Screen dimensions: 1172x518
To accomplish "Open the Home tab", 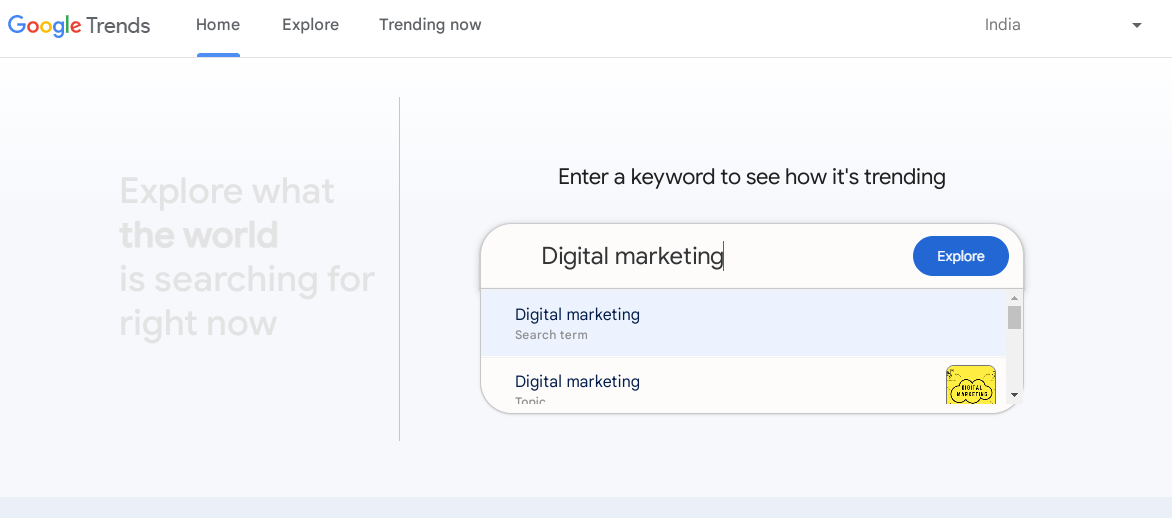I will (218, 25).
